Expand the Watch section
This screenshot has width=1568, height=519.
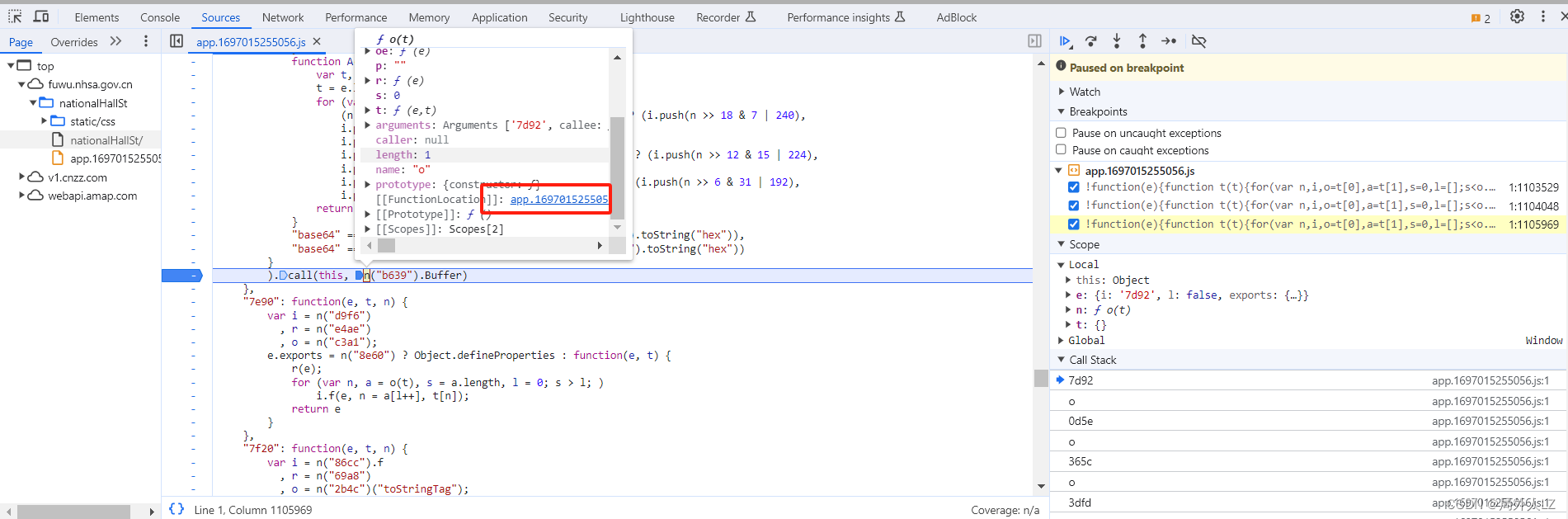click(1062, 92)
